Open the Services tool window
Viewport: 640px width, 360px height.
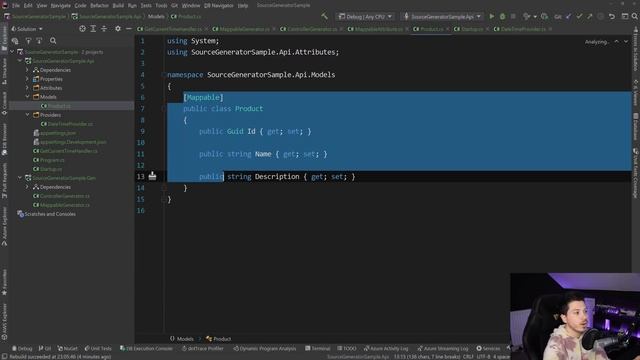coord(488,349)
